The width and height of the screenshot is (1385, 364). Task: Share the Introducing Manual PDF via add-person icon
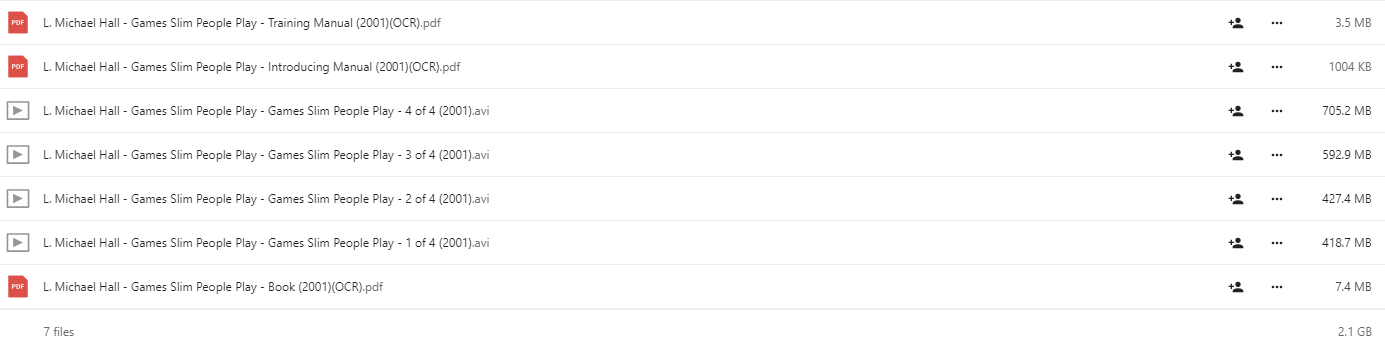(x=1235, y=67)
